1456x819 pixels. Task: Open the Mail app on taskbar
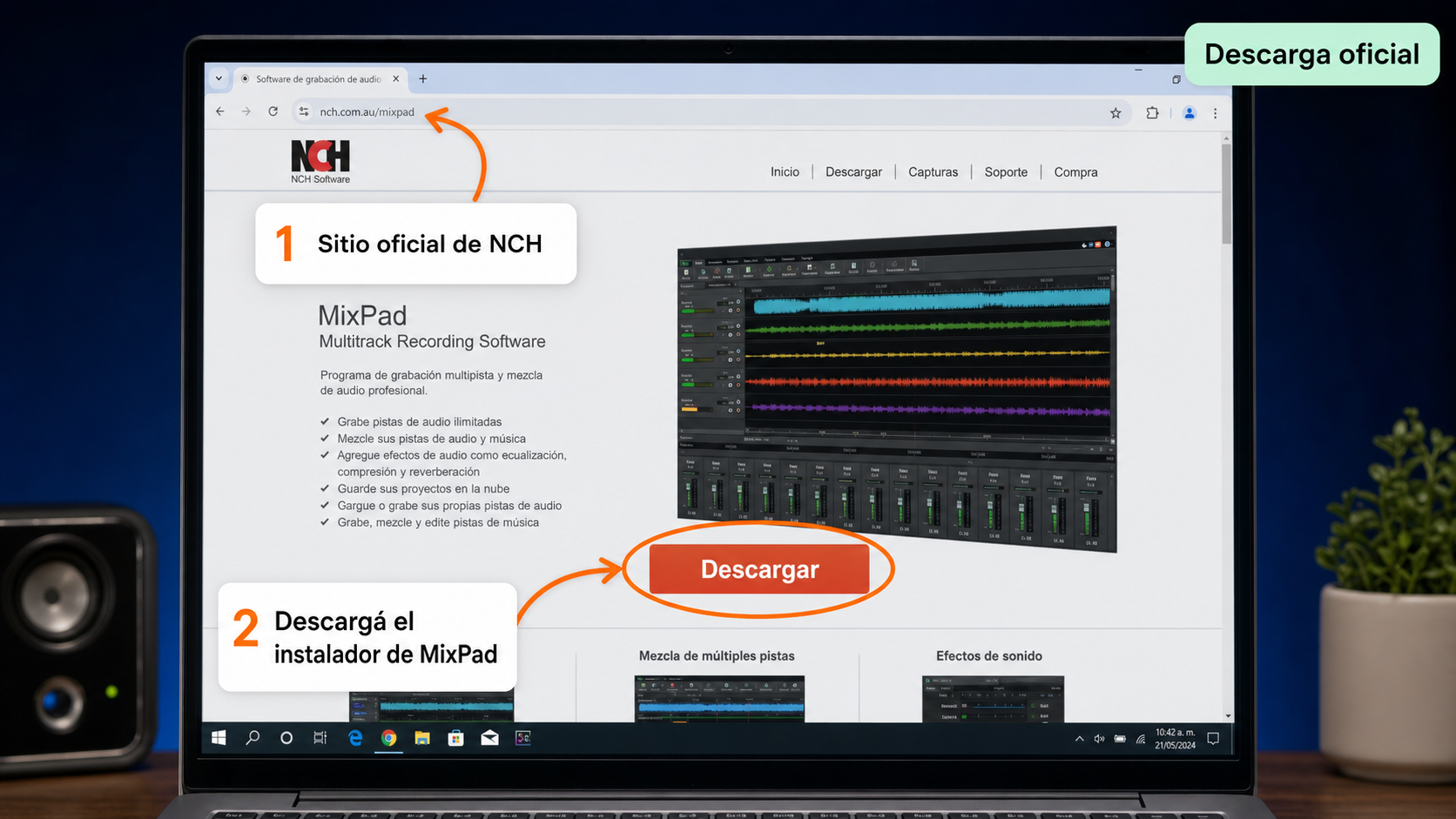pos(489,738)
